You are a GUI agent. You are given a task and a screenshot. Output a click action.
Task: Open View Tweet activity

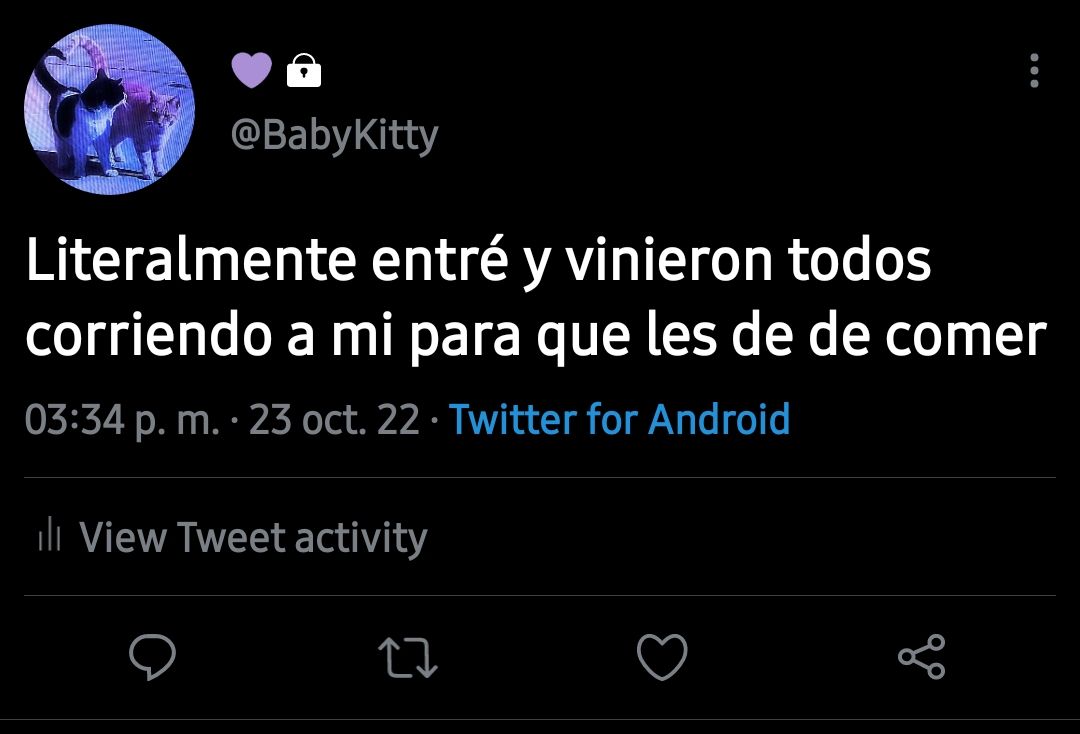(x=253, y=537)
